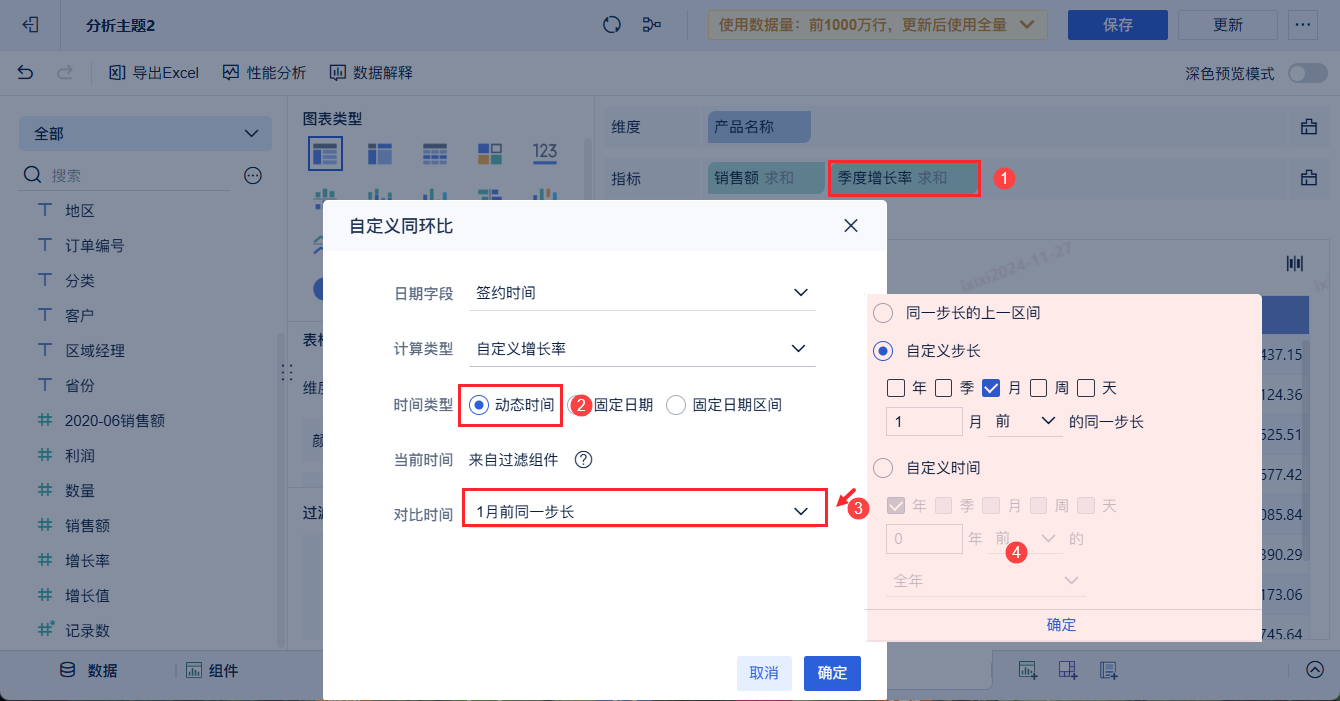Uncheck the 月 checkbox under 自定义步长

pos(992,388)
